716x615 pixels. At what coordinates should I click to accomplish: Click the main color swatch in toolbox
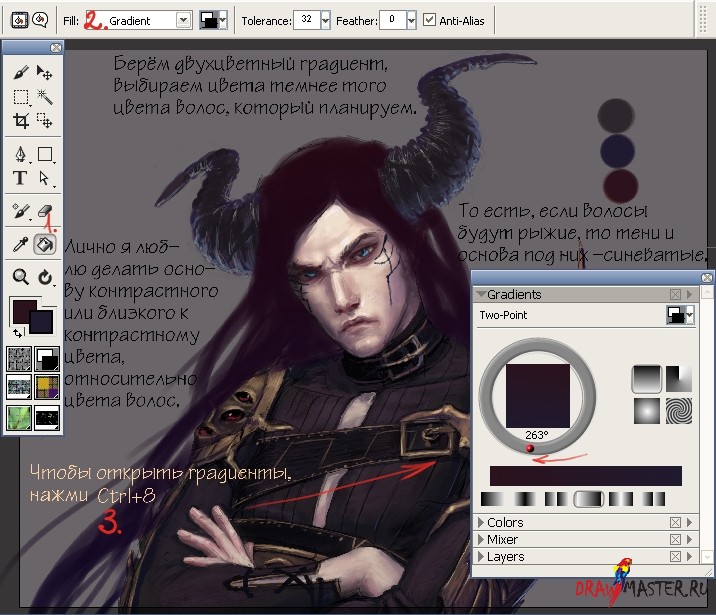point(22,310)
